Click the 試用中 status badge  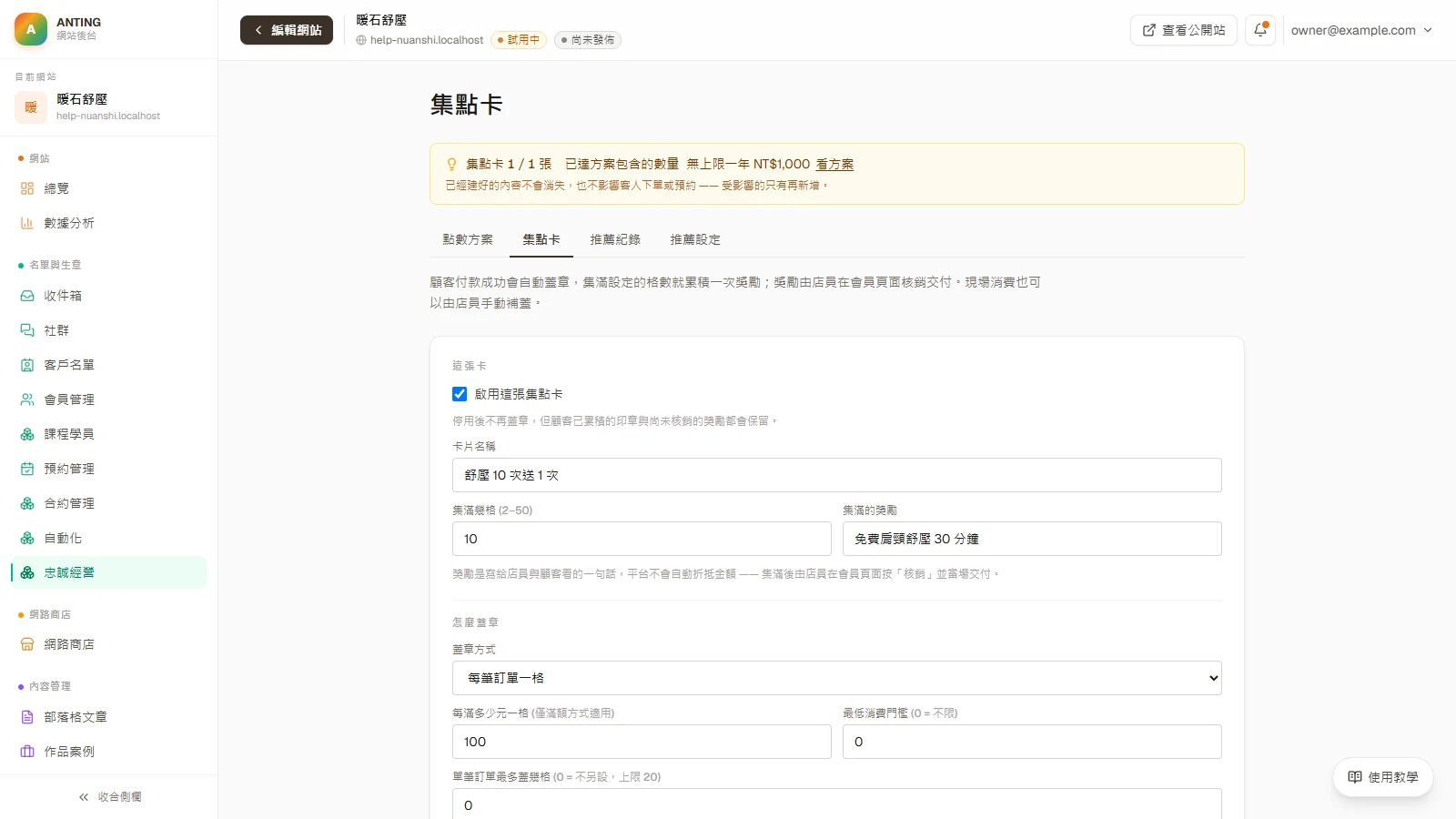click(x=519, y=40)
